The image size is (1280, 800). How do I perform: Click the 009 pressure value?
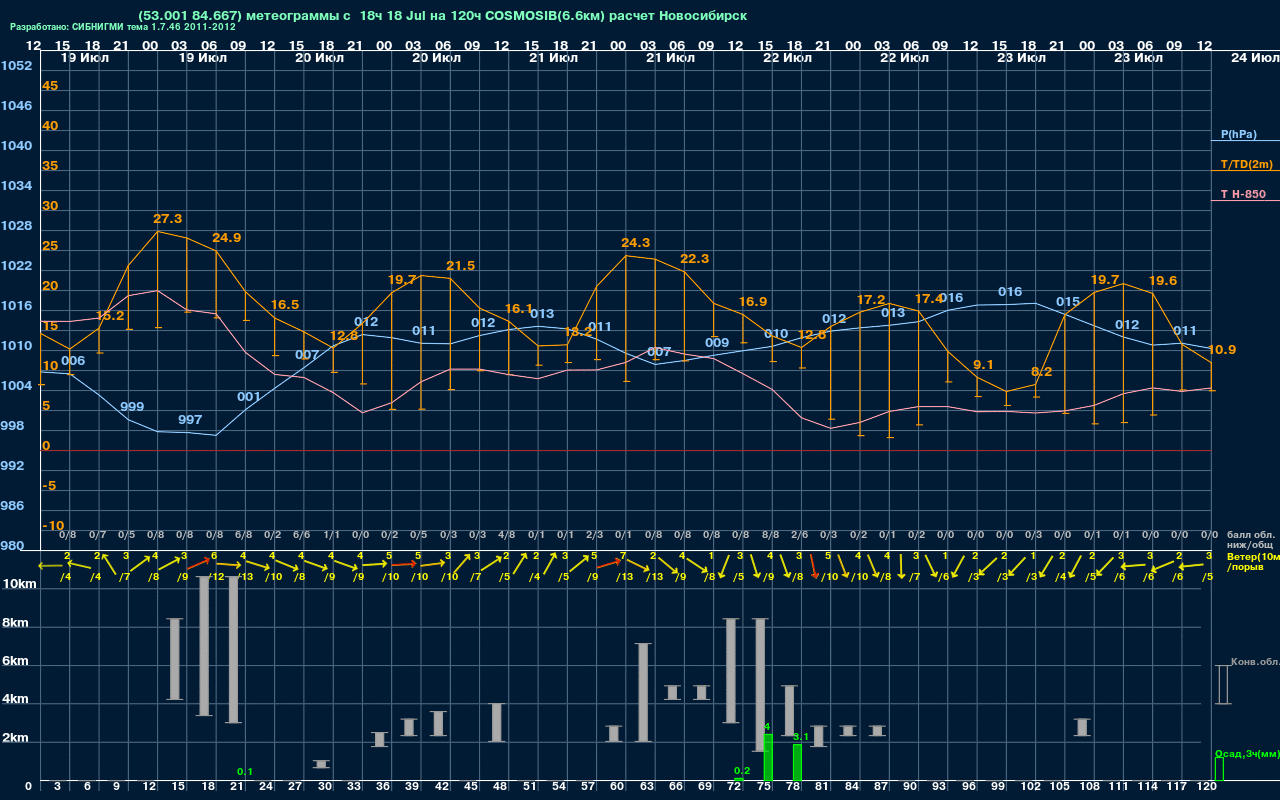coord(717,342)
